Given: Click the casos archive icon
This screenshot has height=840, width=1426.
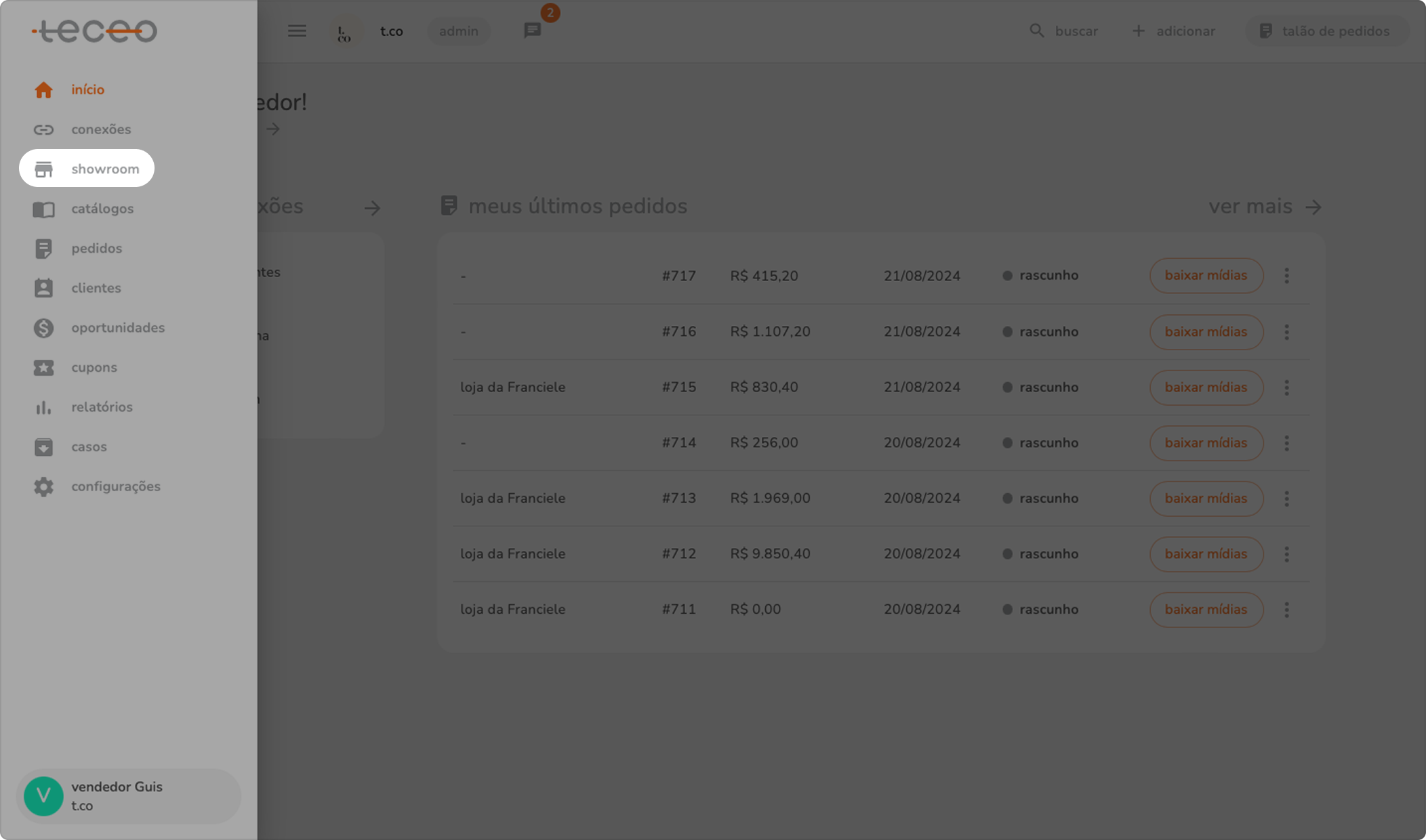Looking at the screenshot, I should point(44,447).
